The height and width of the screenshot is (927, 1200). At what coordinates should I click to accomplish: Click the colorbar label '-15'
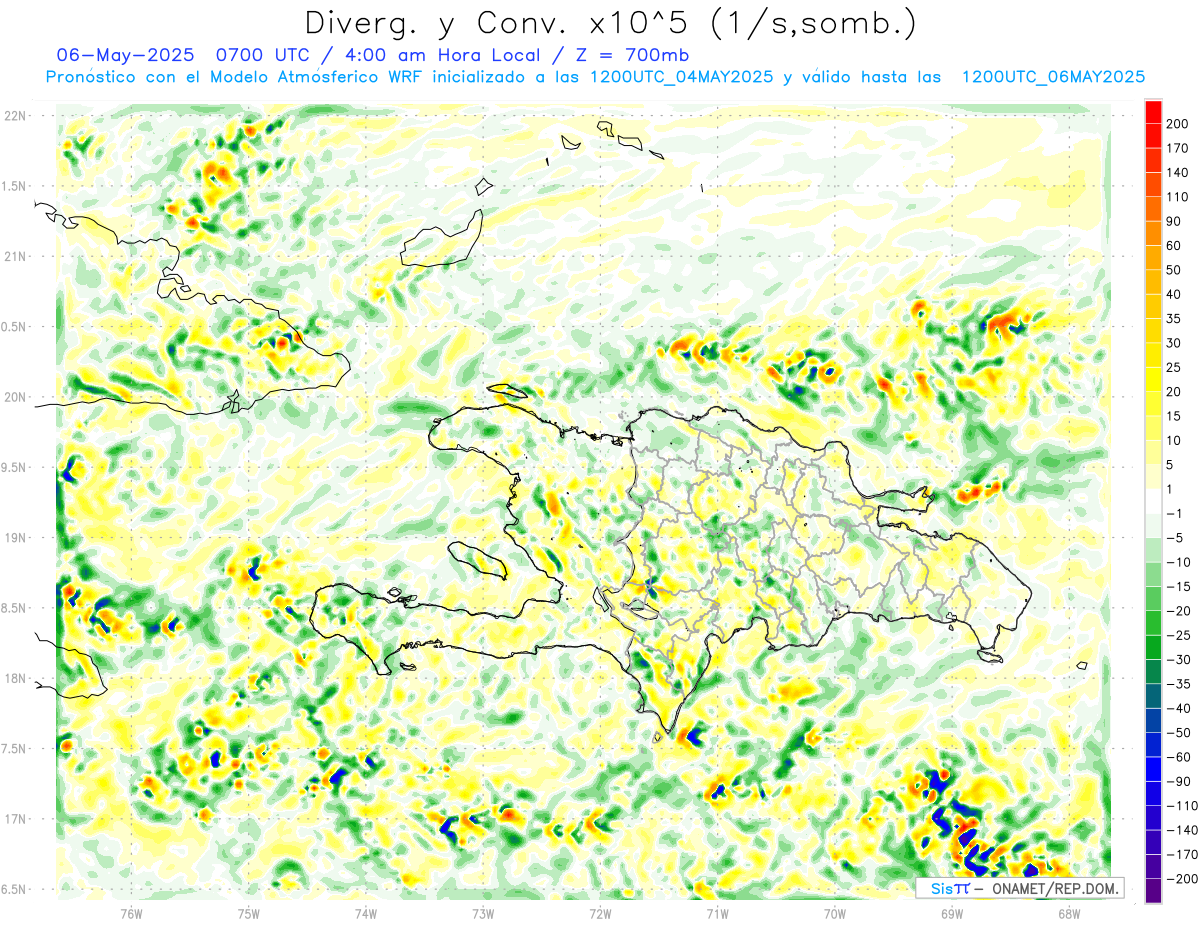pos(1178,586)
